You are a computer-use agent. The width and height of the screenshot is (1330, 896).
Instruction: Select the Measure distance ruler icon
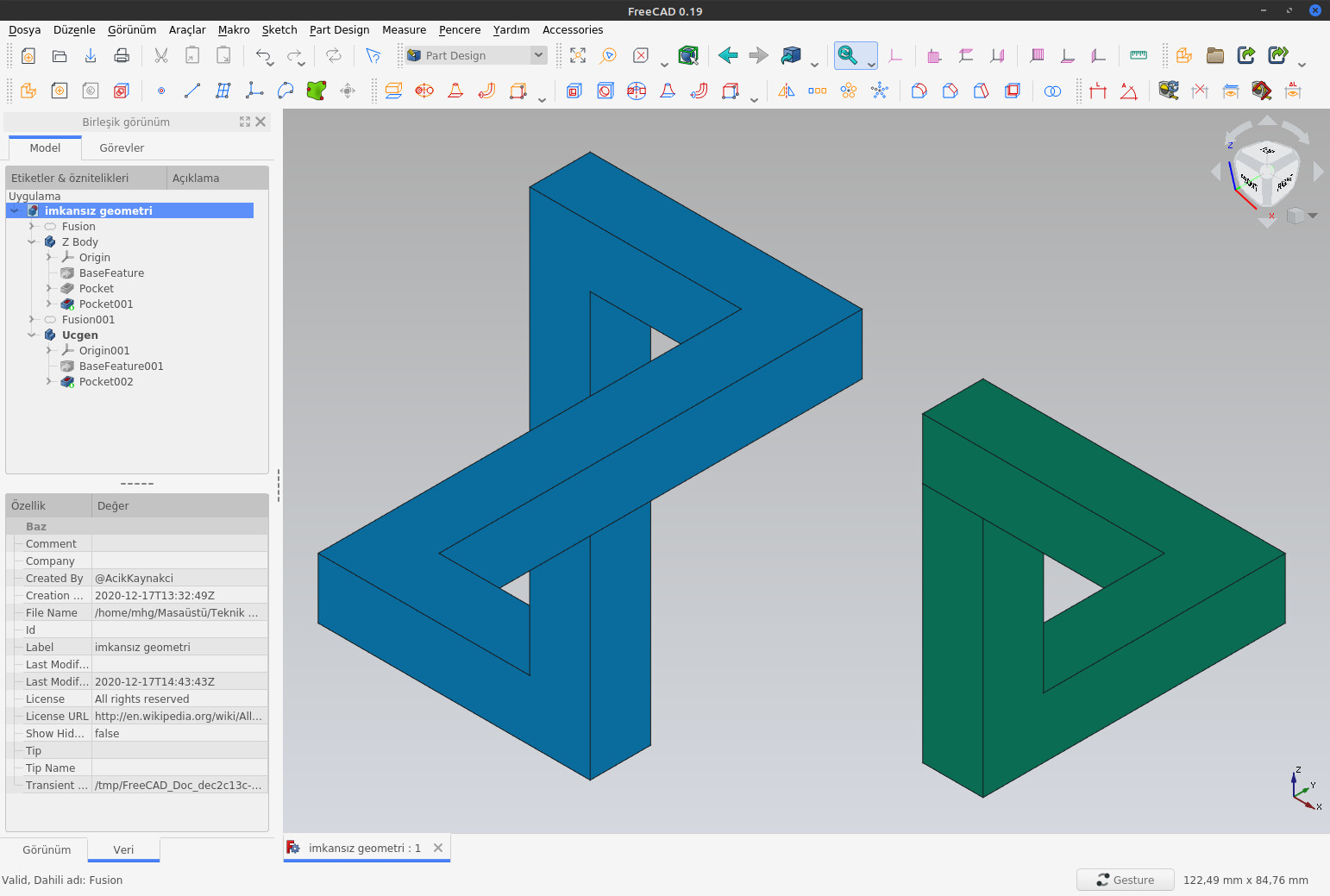click(x=1139, y=55)
